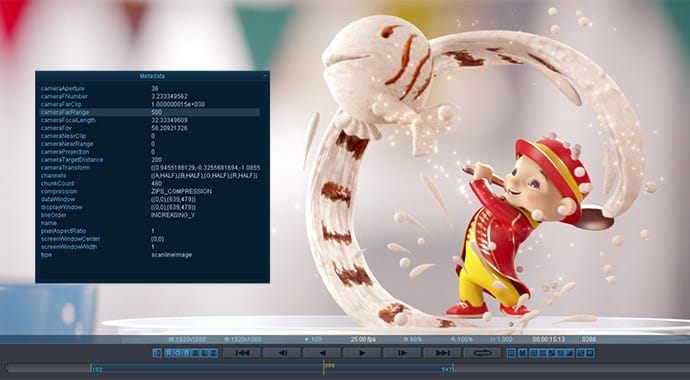
Task: Select the cameraFarClip metadata row
Action: [x=150, y=104]
